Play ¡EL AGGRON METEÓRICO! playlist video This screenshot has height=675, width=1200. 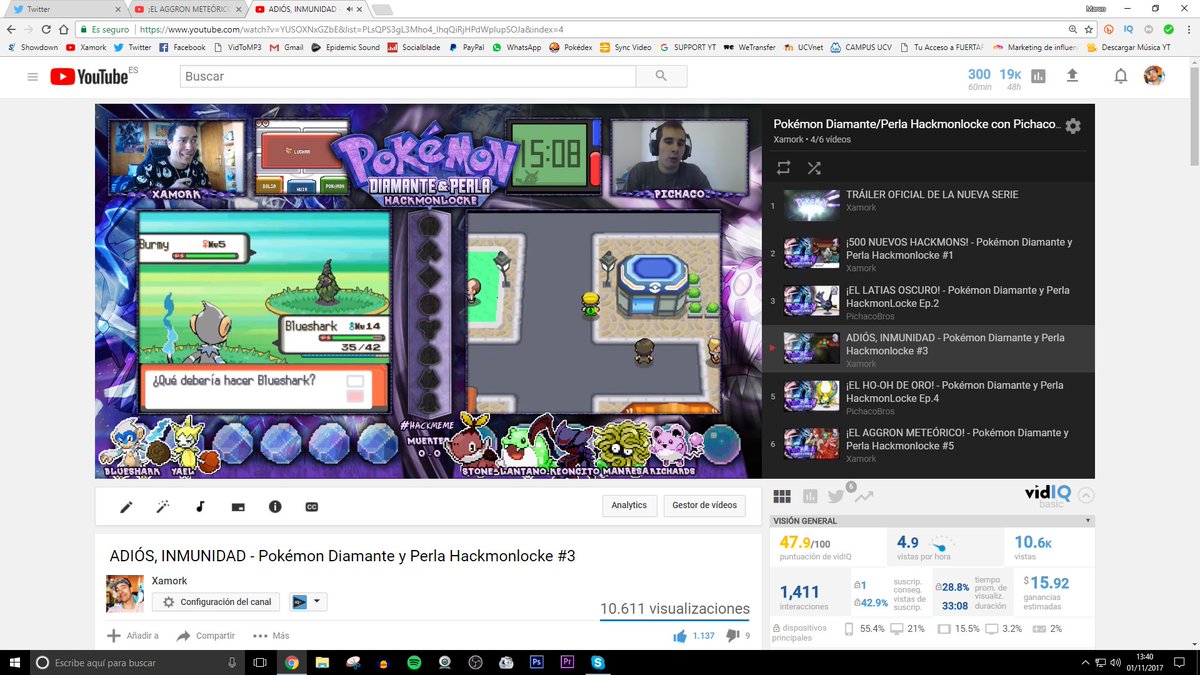coord(928,445)
